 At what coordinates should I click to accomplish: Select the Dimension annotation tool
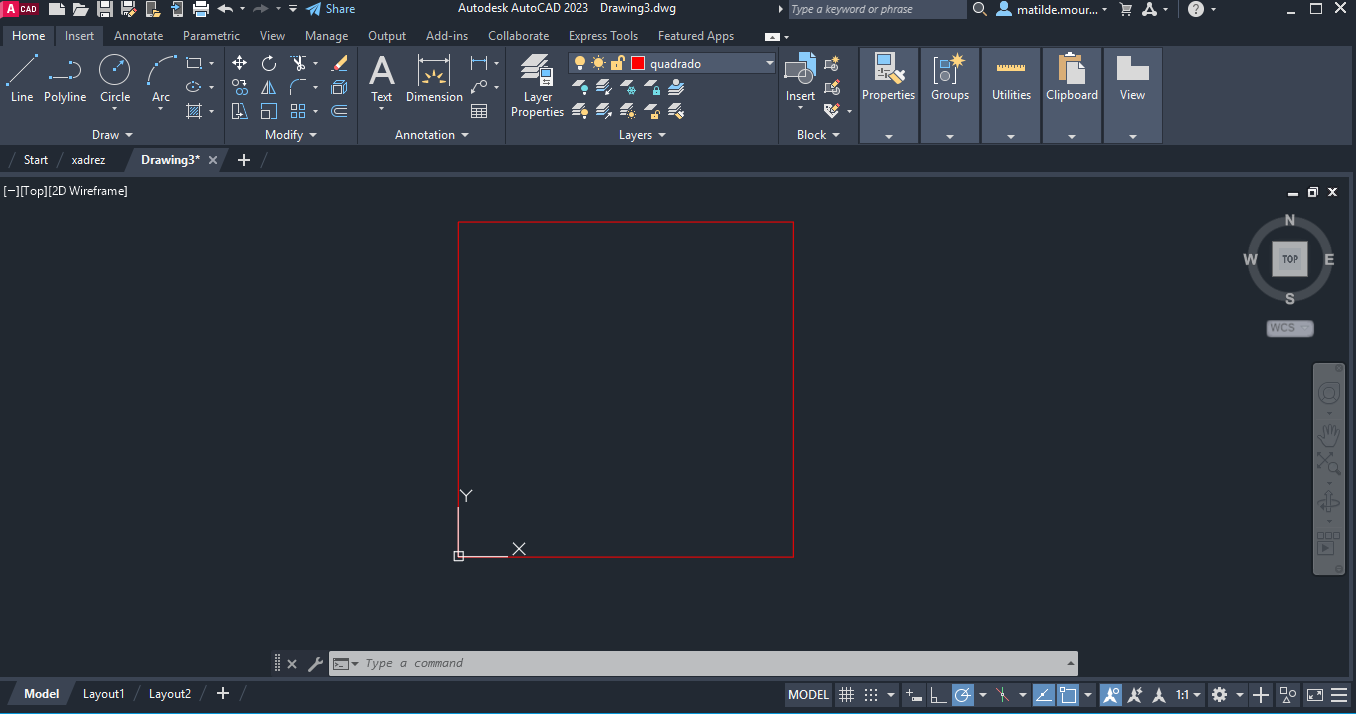point(434,79)
